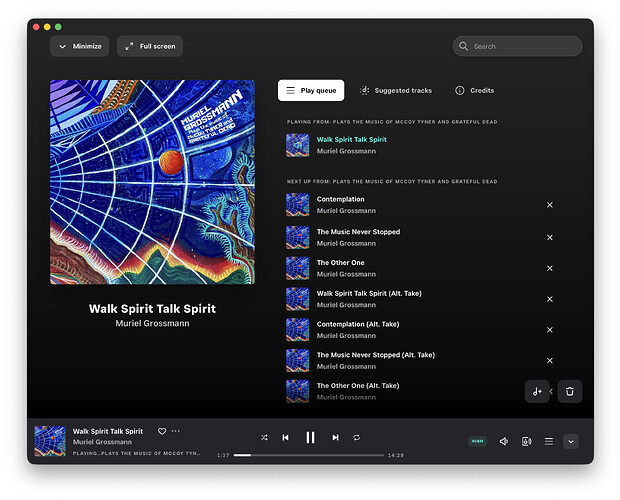Screen dimensions: 620x500
Task: Open the more options ellipsis menu
Action: pos(176,431)
